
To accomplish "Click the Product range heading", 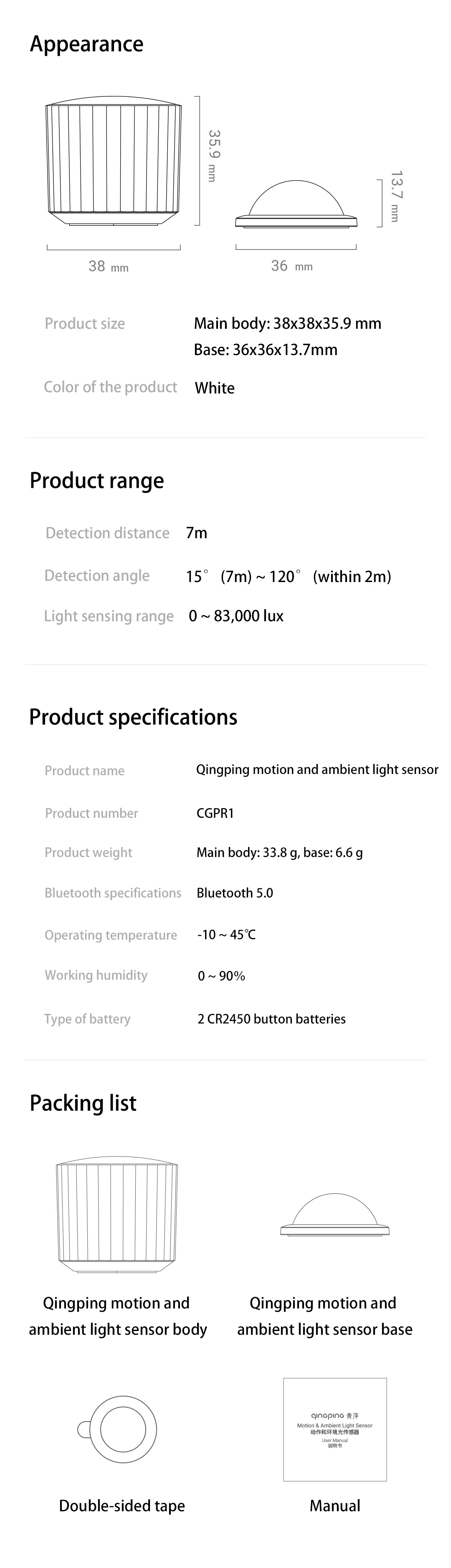I will 96,480.
